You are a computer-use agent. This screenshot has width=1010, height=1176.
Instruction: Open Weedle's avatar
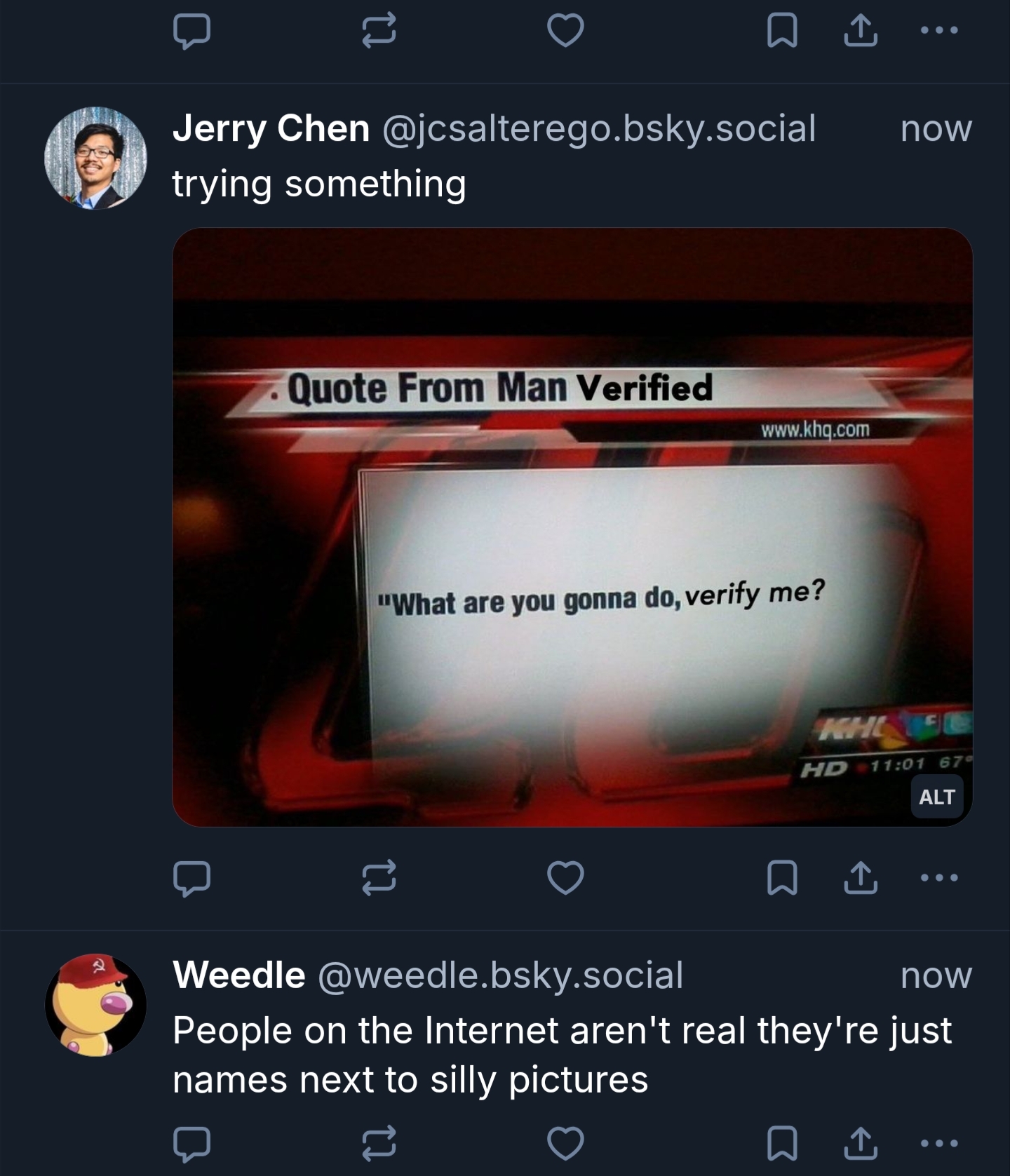click(95, 1004)
